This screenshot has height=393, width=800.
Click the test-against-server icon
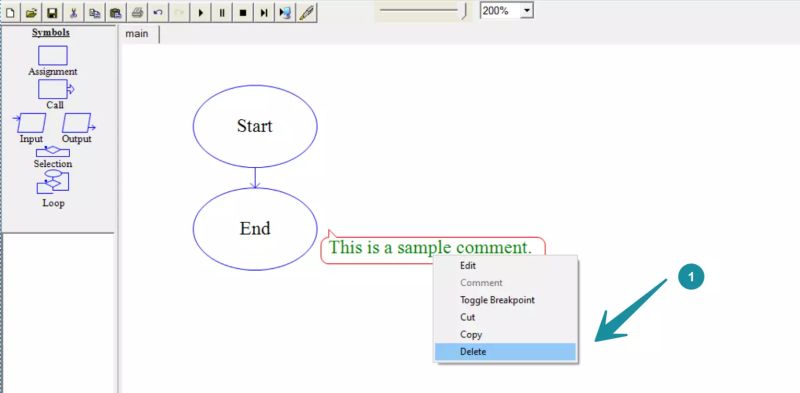click(285, 13)
